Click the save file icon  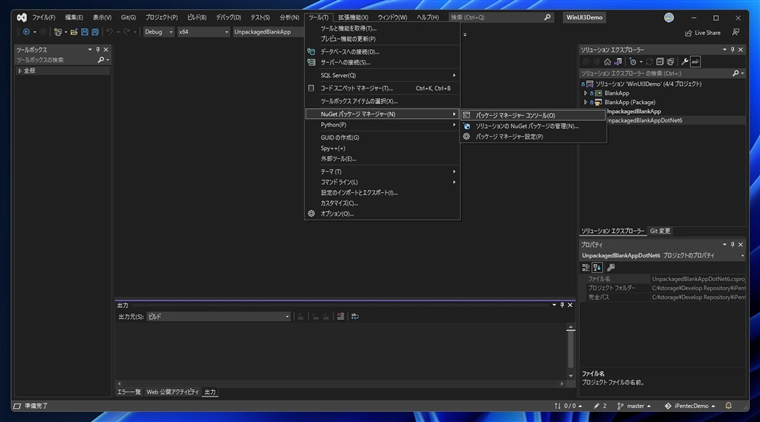[85, 32]
